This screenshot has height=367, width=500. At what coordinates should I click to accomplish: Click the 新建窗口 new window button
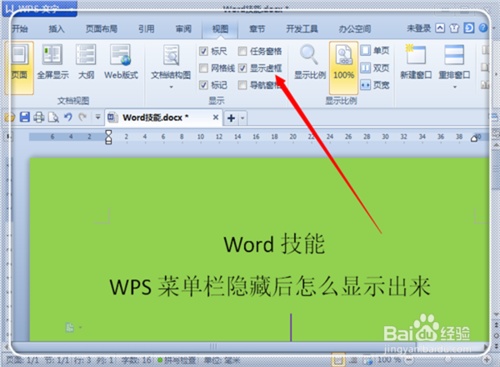(416, 62)
